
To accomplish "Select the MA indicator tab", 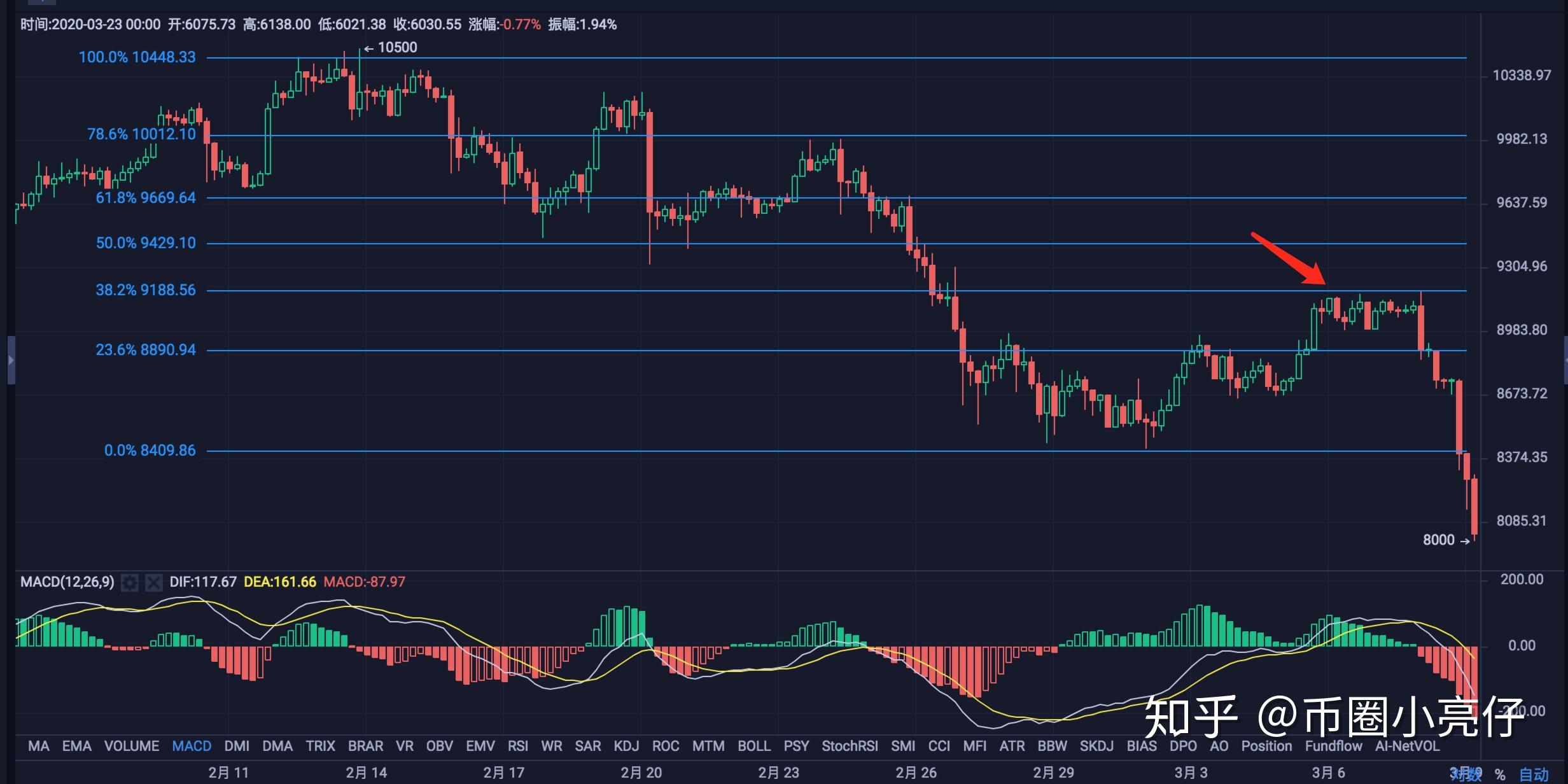I will pos(39,746).
